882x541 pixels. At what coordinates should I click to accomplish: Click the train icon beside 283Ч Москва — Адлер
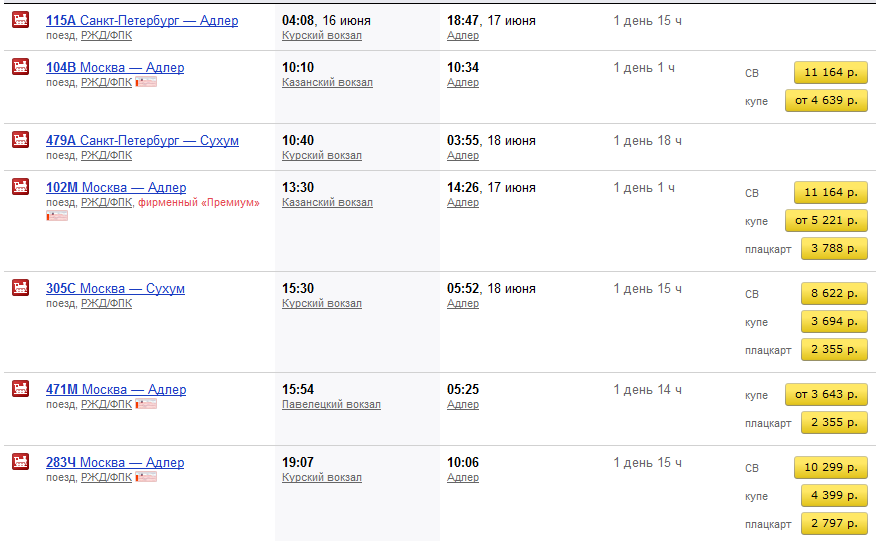click(x=20, y=462)
